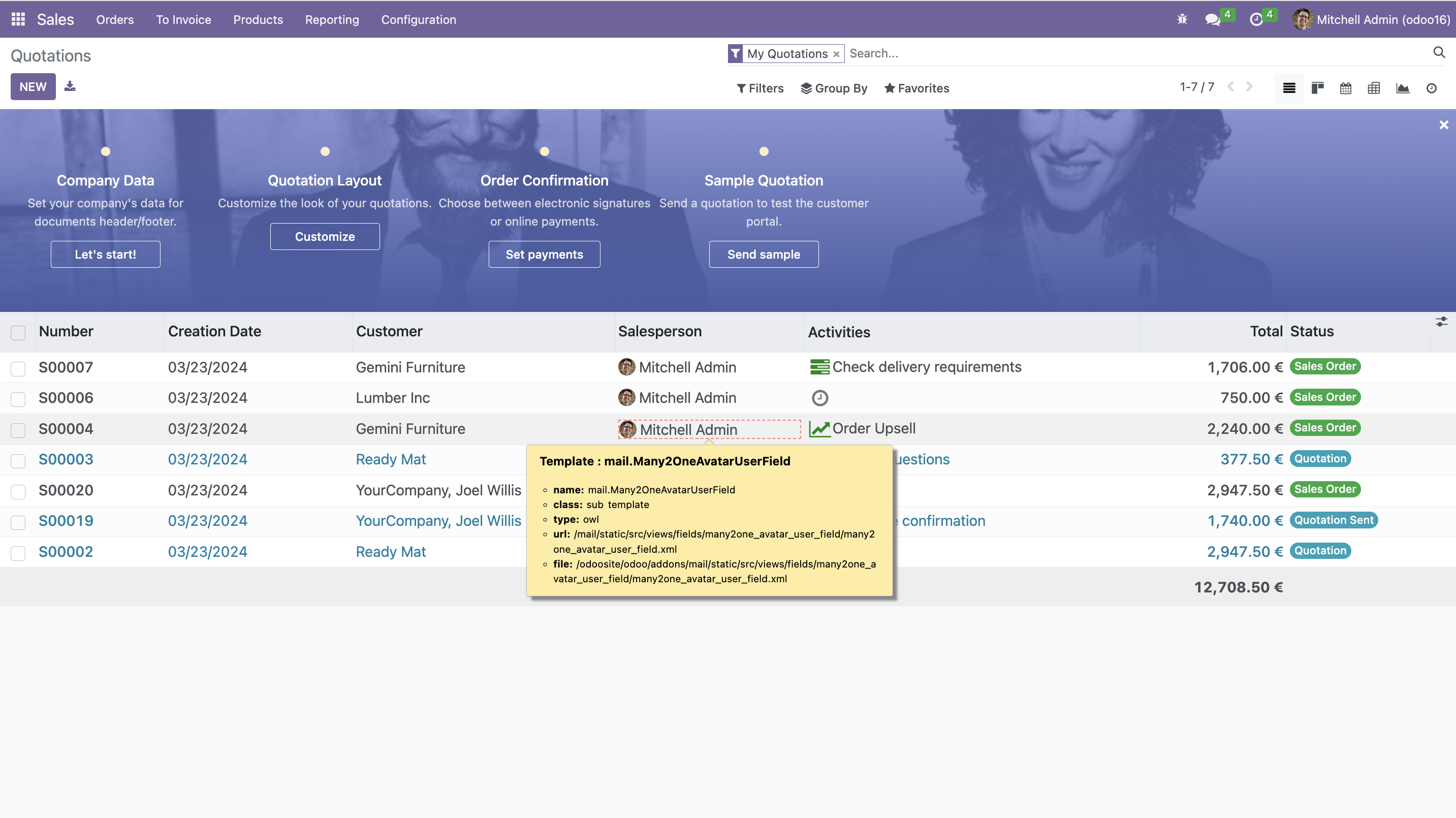The image size is (1456, 818).
Task: Toggle the select-all header checkbox
Action: click(x=18, y=332)
